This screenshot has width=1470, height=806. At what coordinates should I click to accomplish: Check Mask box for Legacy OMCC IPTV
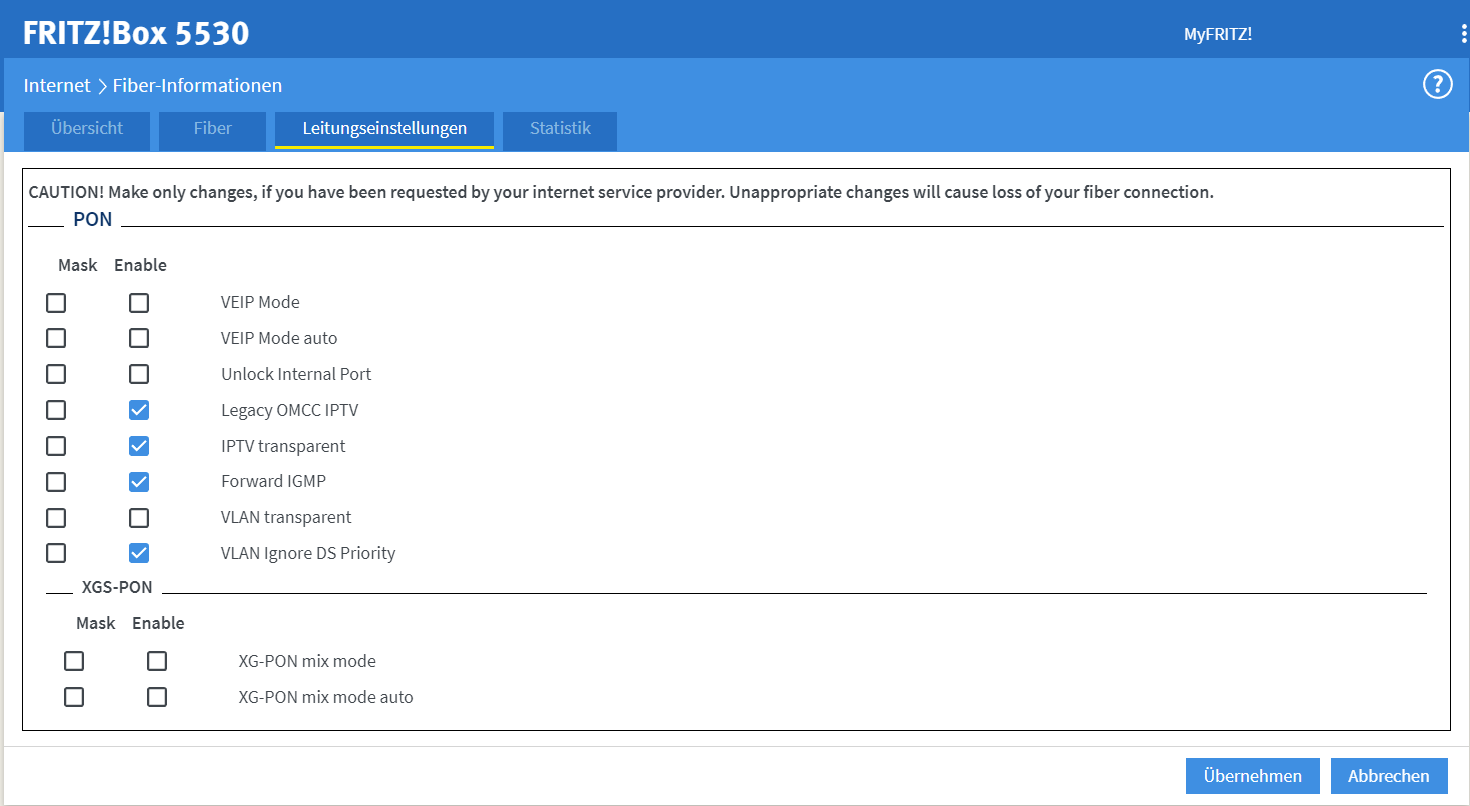[x=56, y=410]
